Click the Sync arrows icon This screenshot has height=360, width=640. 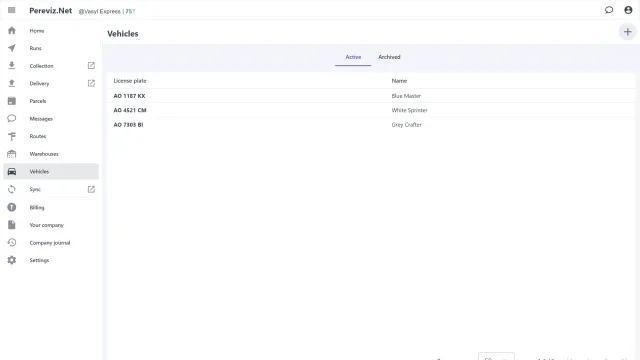pos(12,189)
